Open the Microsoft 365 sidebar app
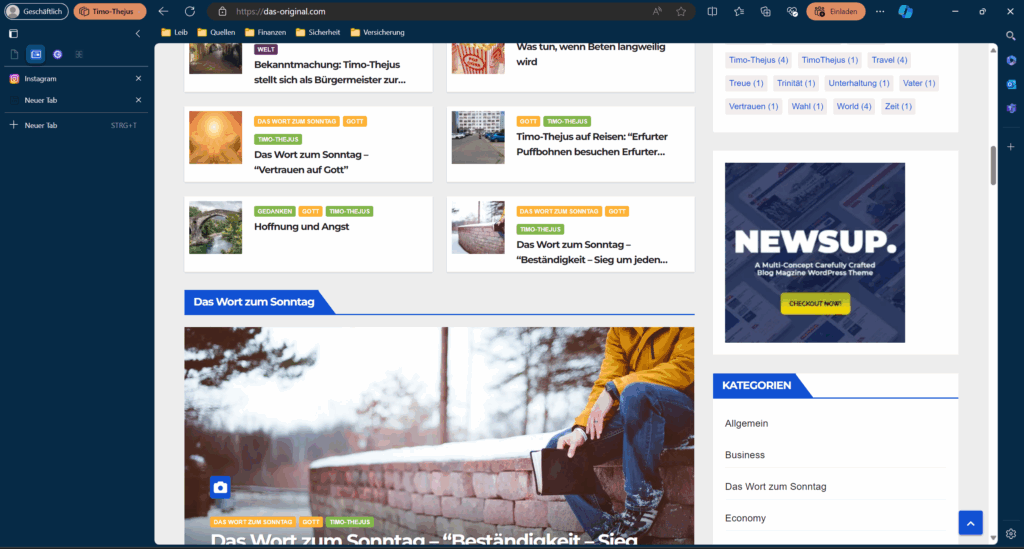The height and width of the screenshot is (549, 1024). coord(1011,60)
